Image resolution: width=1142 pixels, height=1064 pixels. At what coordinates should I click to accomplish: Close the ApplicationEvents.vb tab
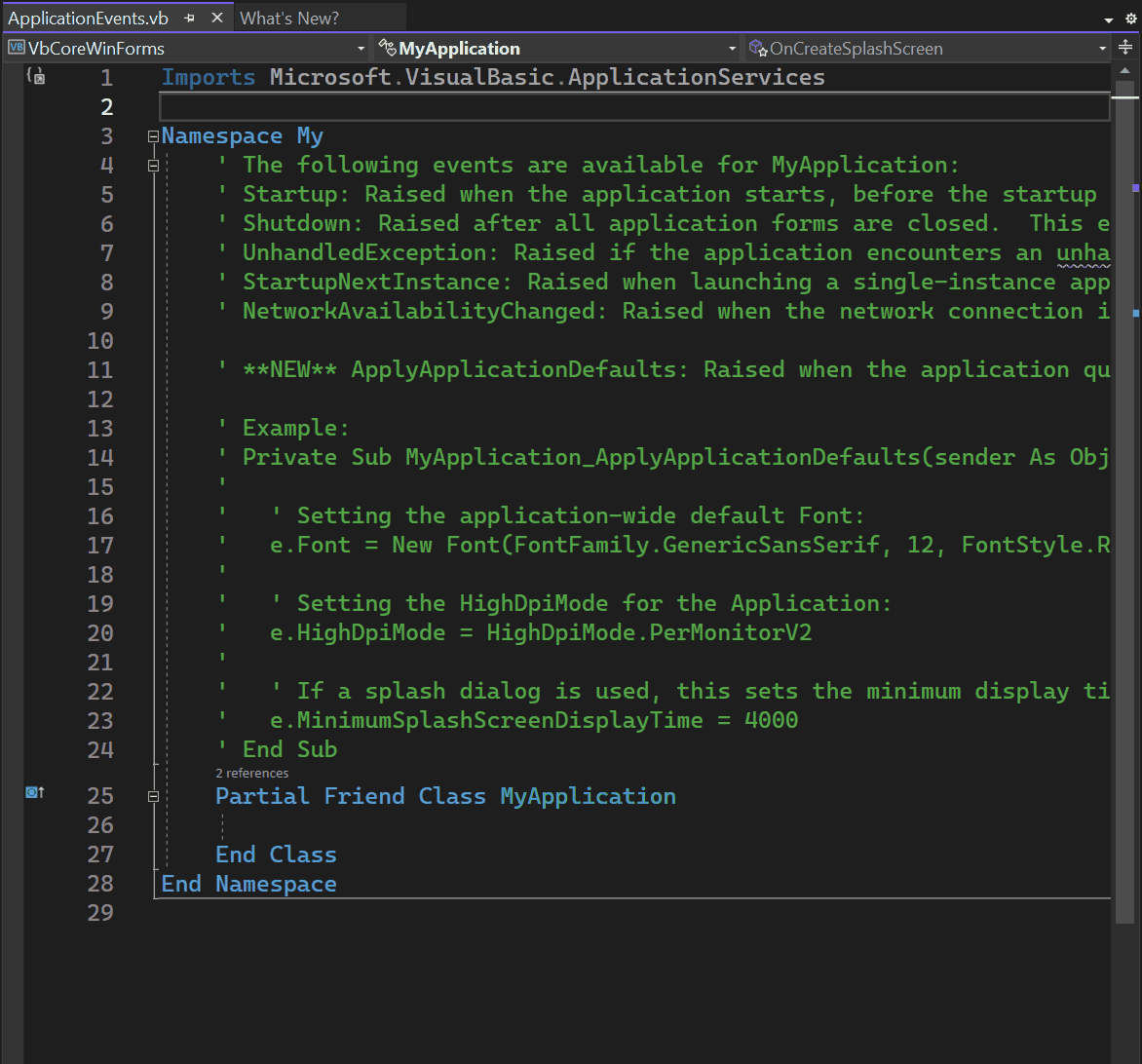point(216,17)
